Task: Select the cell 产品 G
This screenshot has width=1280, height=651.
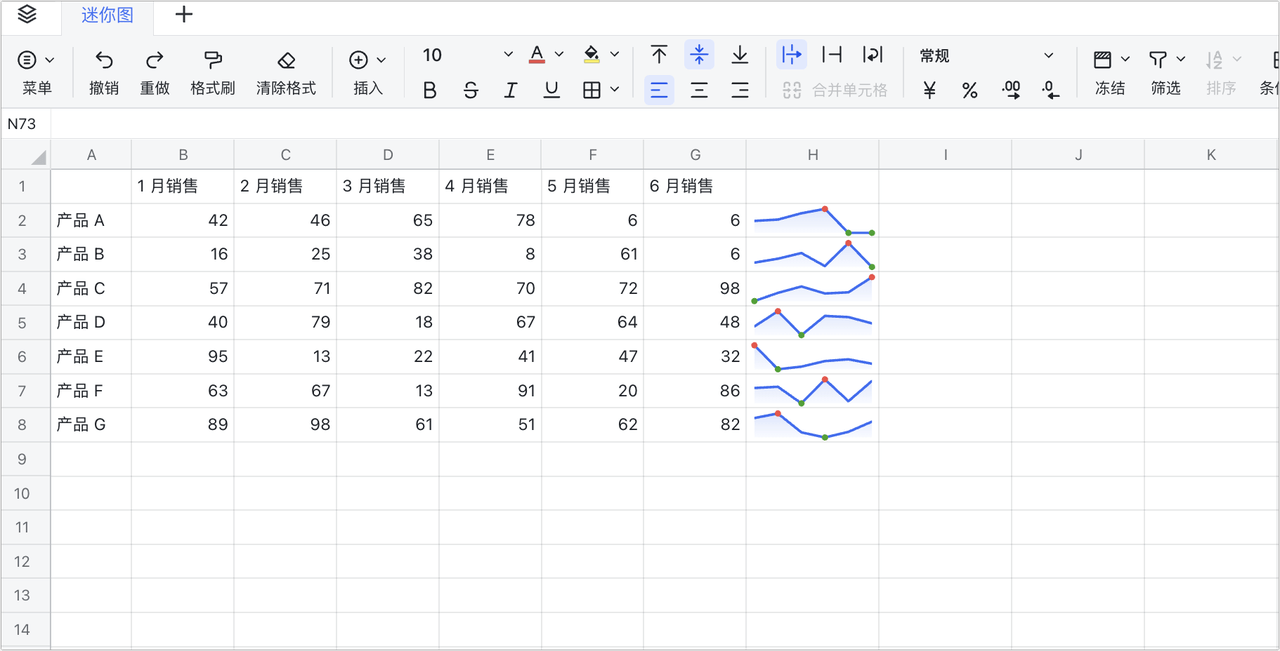Action: click(x=91, y=424)
